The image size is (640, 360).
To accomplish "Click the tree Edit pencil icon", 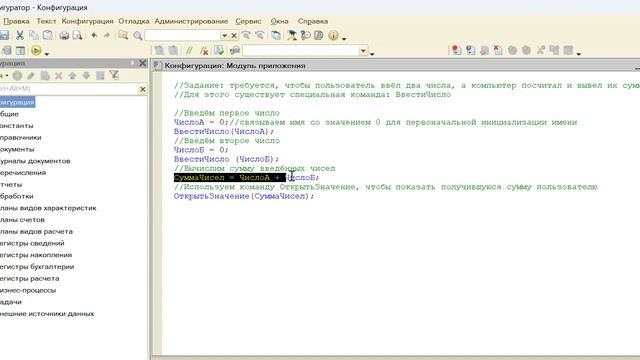I will coord(31,76).
